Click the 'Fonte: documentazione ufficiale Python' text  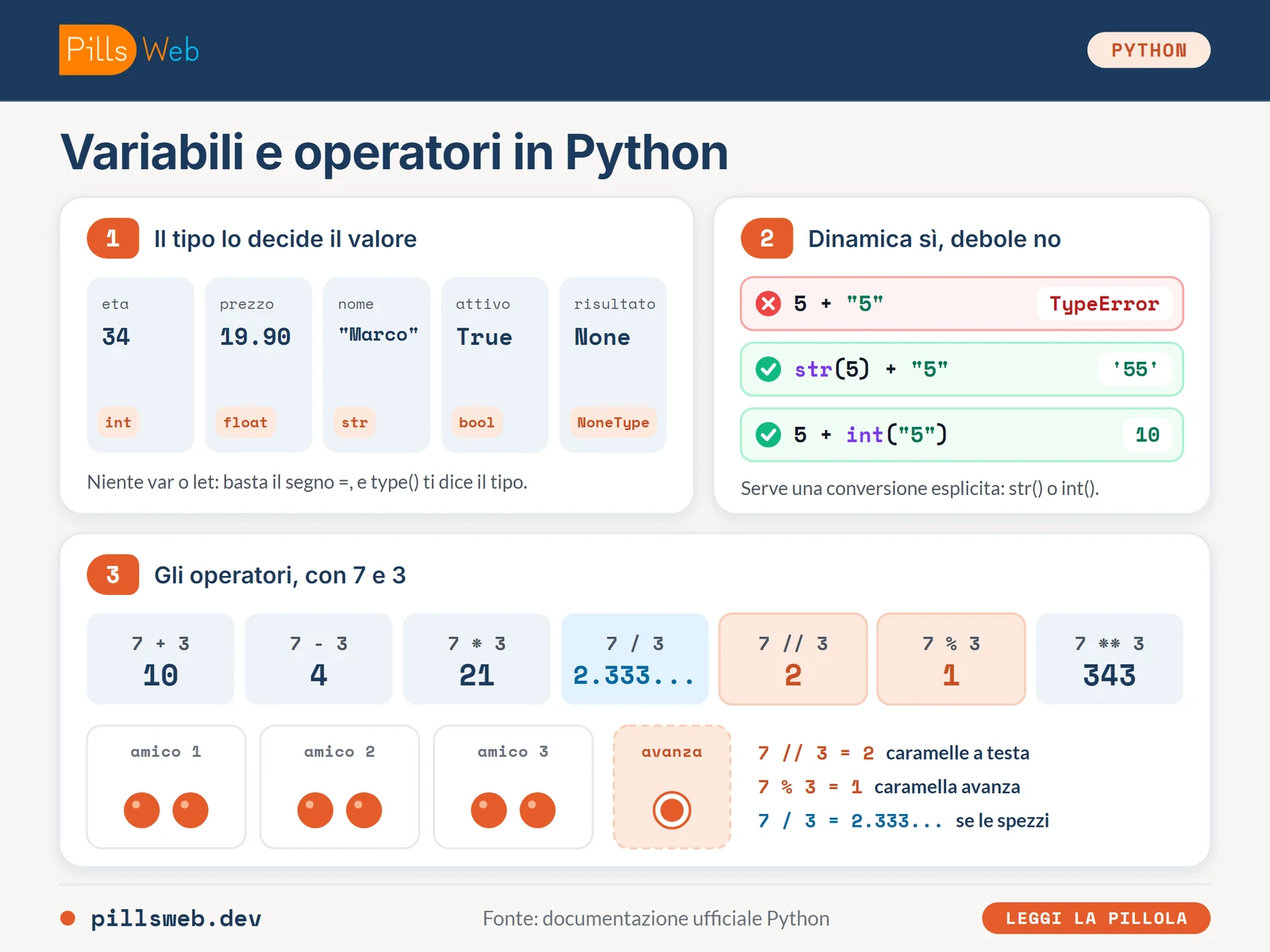click(x=656, y=918)
